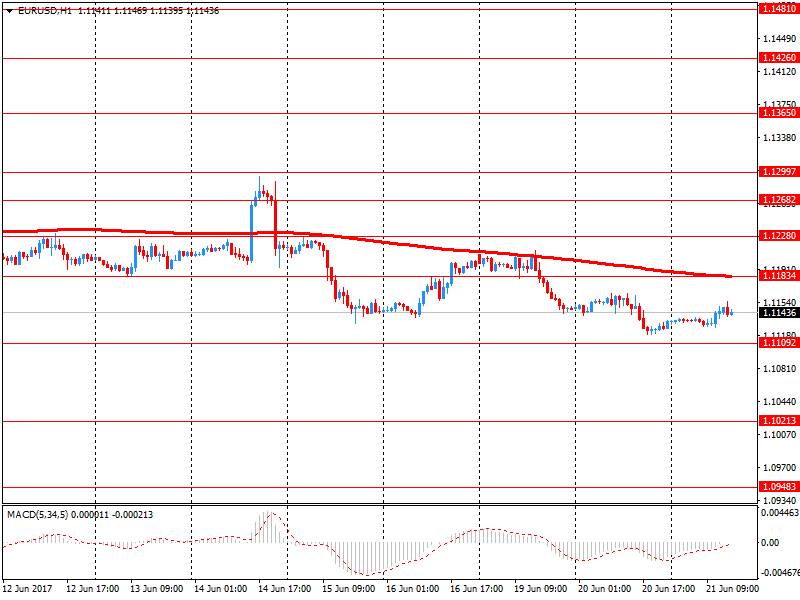Click the 1.10213 red level label
Image resolution: width=800 pixels, height=600 pixels.
[x=779, y=421]
